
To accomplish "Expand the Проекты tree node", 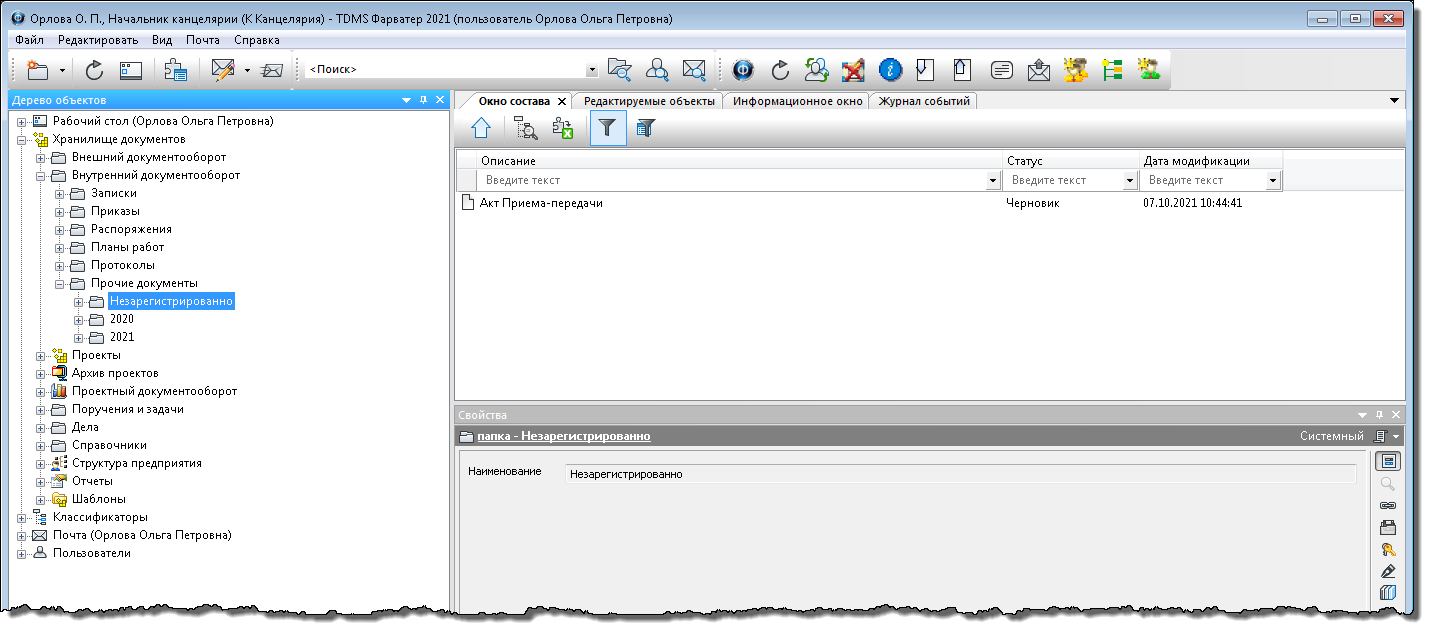I will point(41,355).
